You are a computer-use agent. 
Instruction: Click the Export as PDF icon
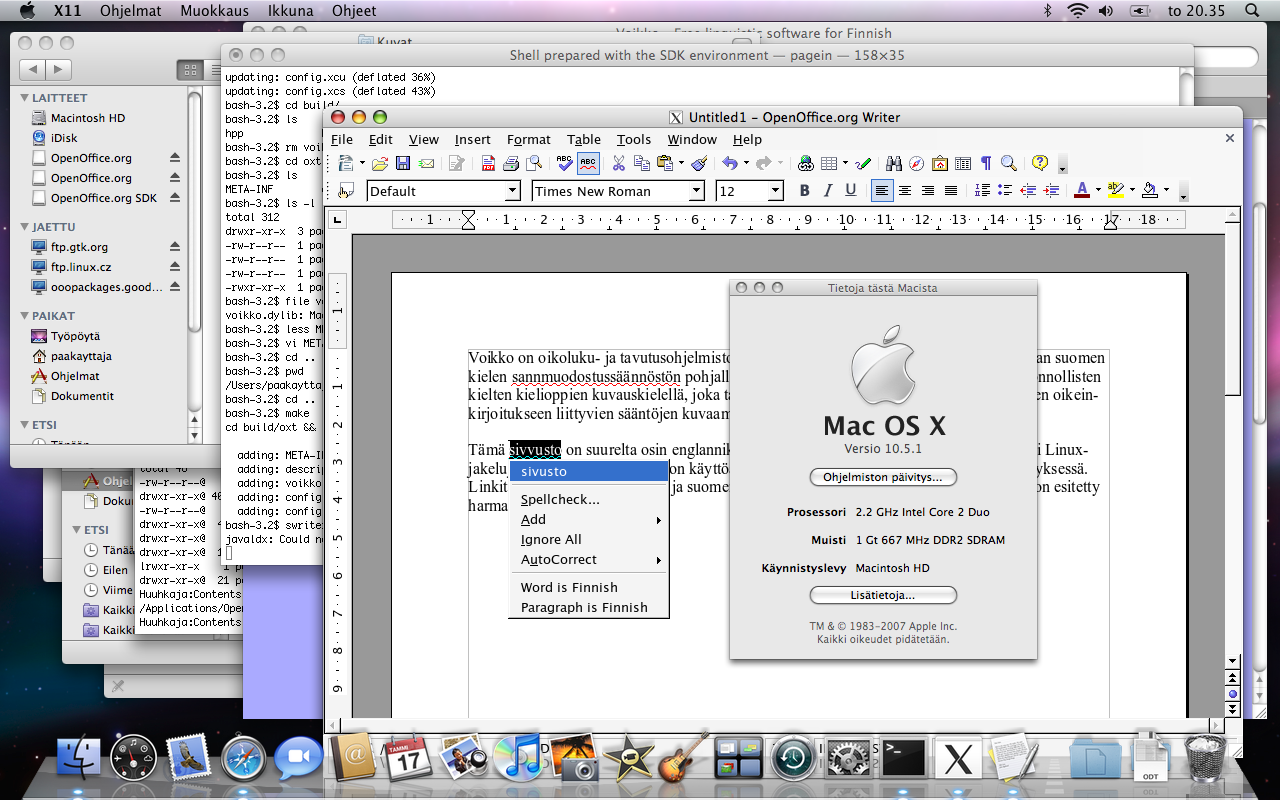488,163
